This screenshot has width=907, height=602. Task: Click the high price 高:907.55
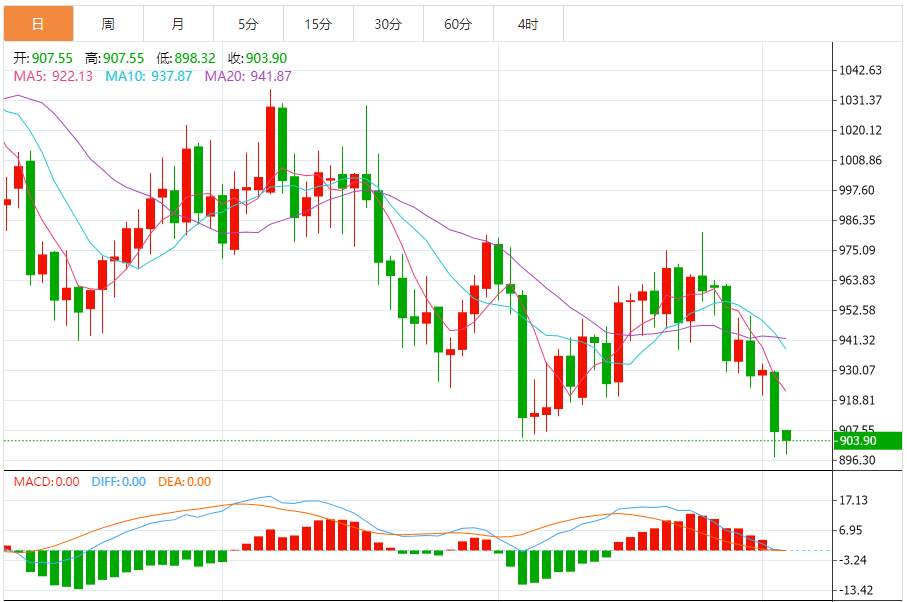pyautogui.click(x=115, y=58)
